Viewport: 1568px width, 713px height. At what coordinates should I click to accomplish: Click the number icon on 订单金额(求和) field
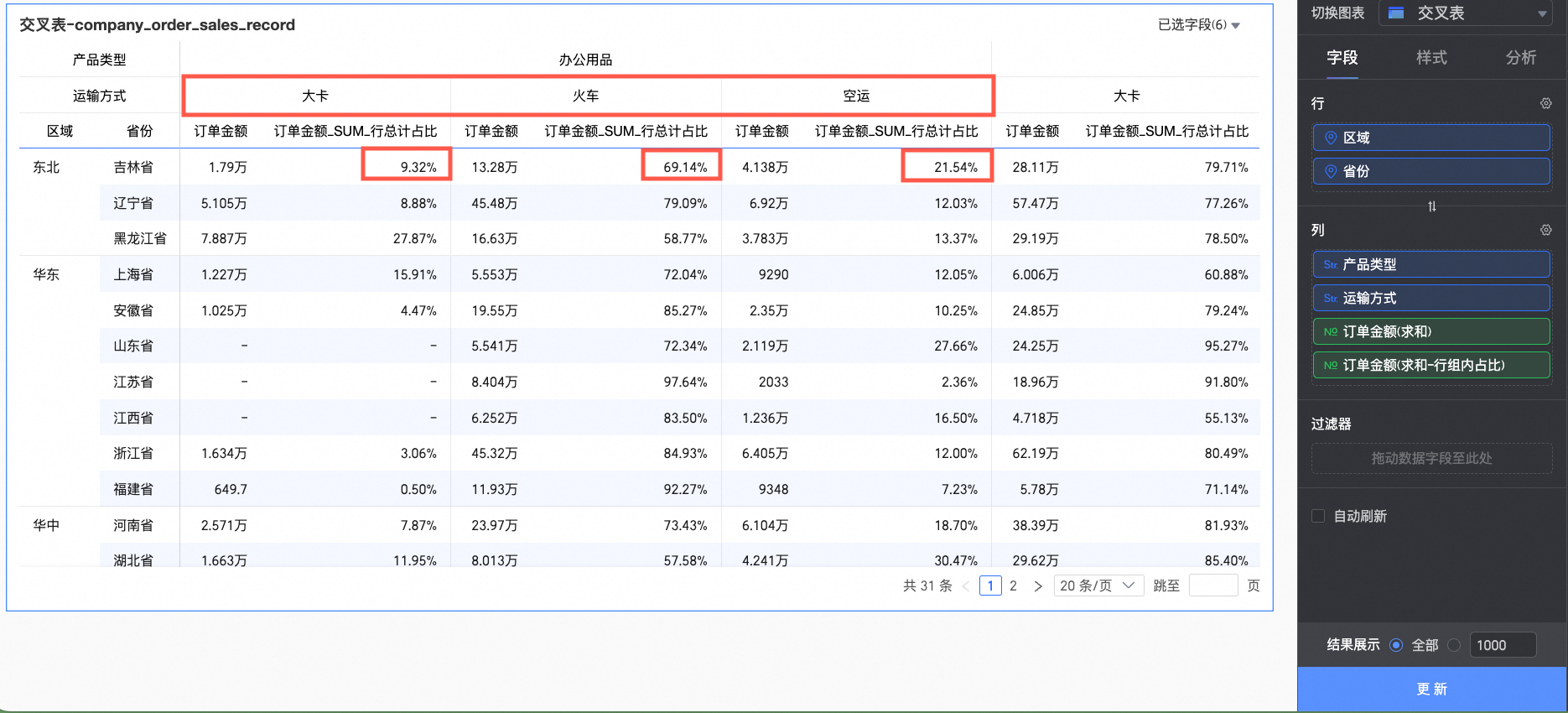click(x=1331, y=331)
